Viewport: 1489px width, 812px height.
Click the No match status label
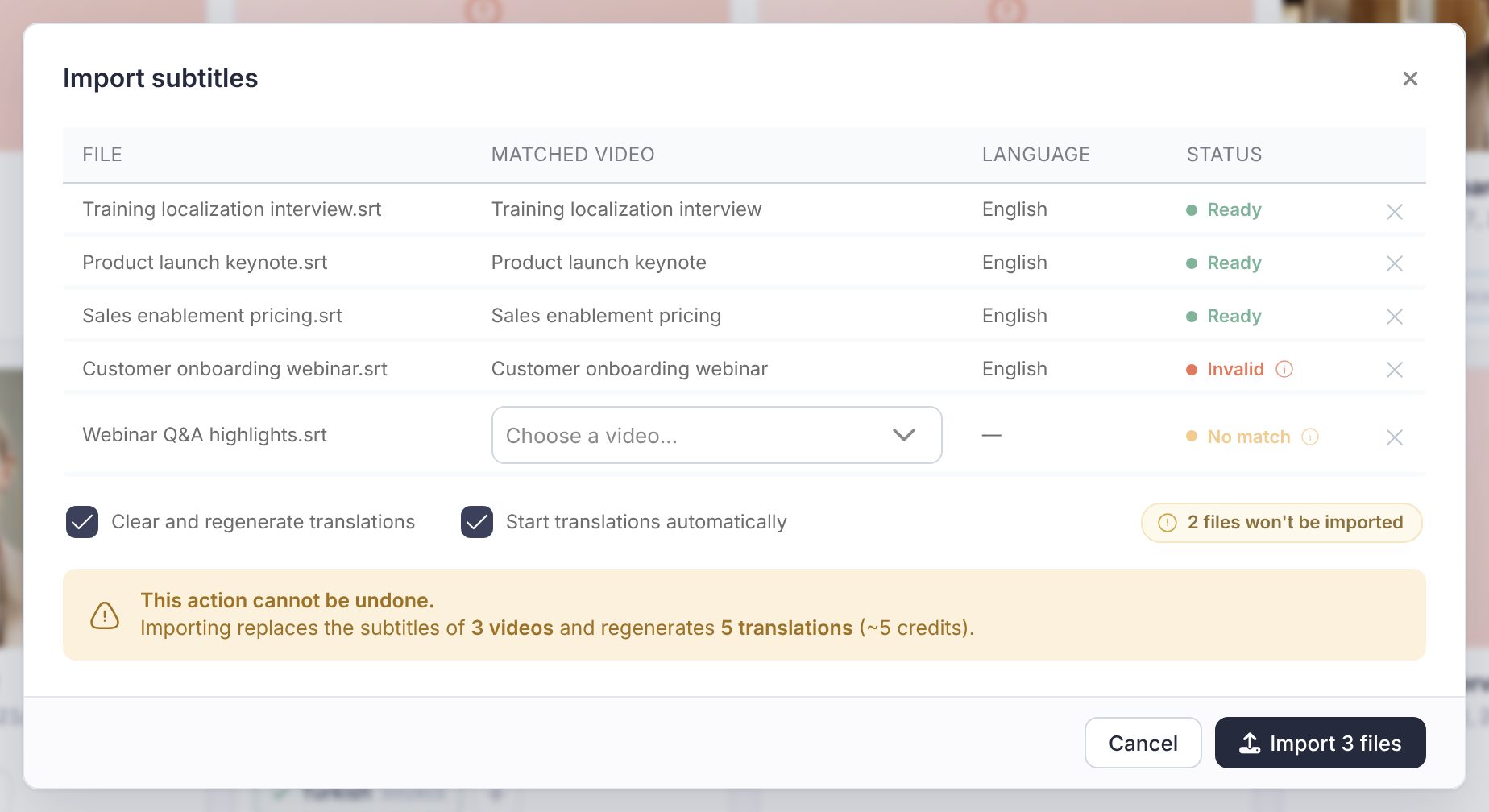point(1248,437)
